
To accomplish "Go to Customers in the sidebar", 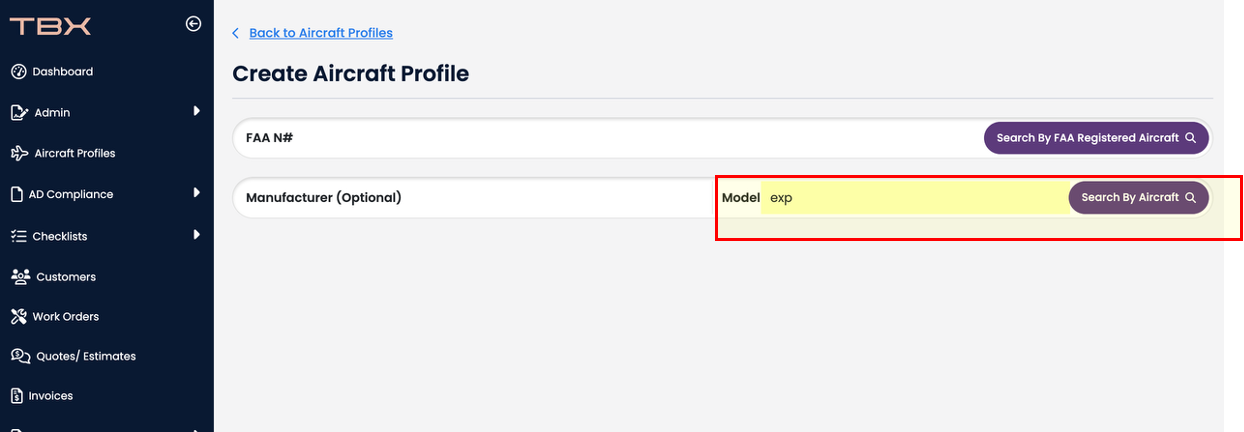I will [x=66, y=276].
